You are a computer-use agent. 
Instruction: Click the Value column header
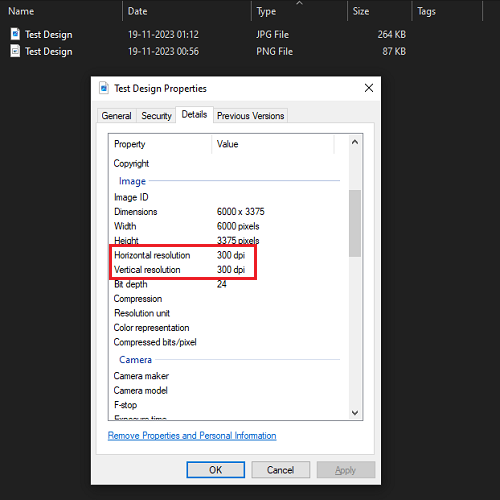(273, 144)
